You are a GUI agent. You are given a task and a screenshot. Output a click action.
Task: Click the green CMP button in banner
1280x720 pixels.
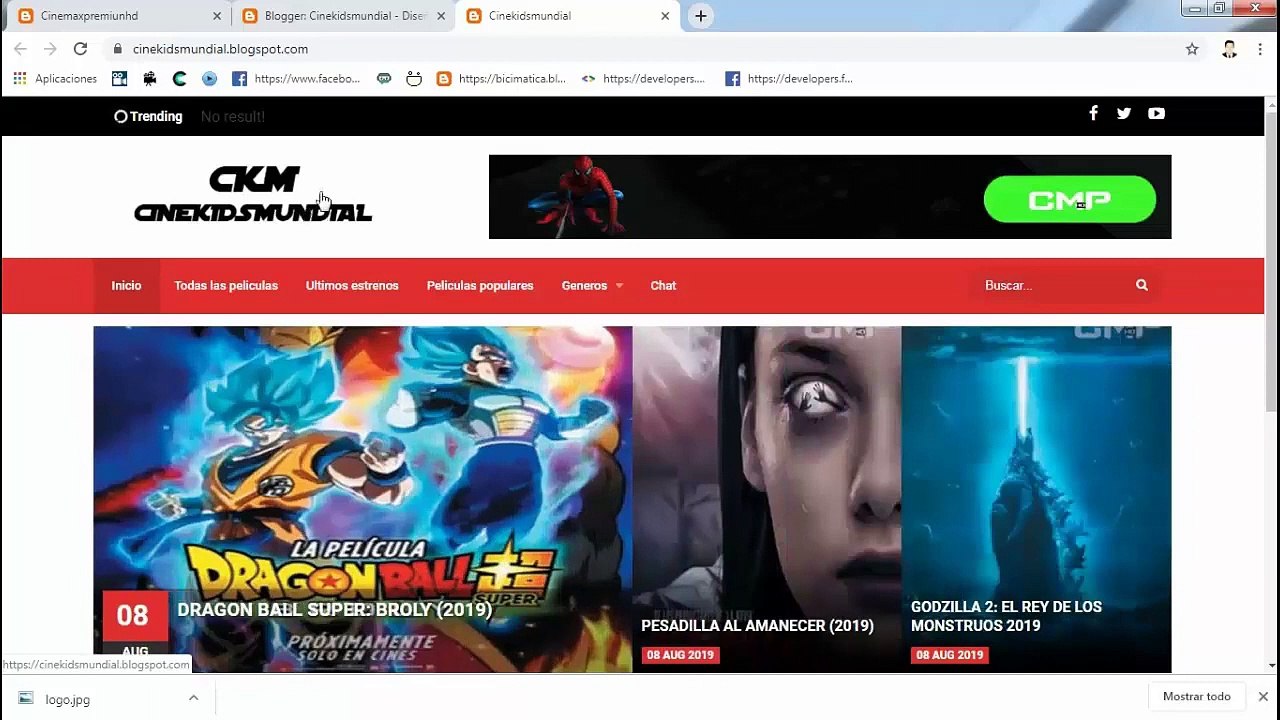click(x=1070, y=200)
